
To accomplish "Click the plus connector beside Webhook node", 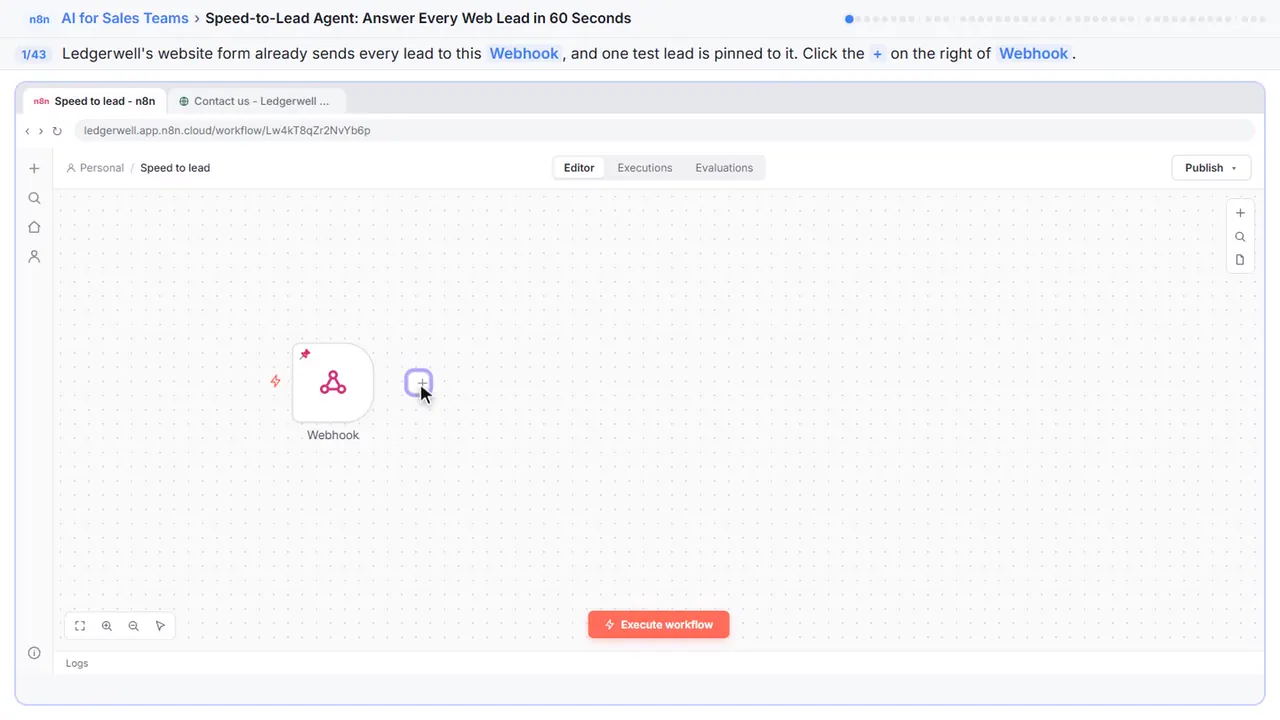I will point(419,382).
